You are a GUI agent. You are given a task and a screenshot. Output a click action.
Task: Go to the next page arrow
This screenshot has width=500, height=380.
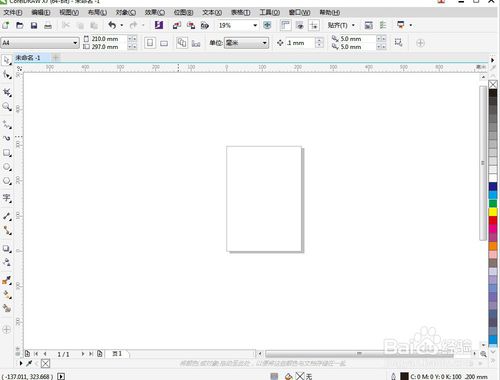click(83, 354)
